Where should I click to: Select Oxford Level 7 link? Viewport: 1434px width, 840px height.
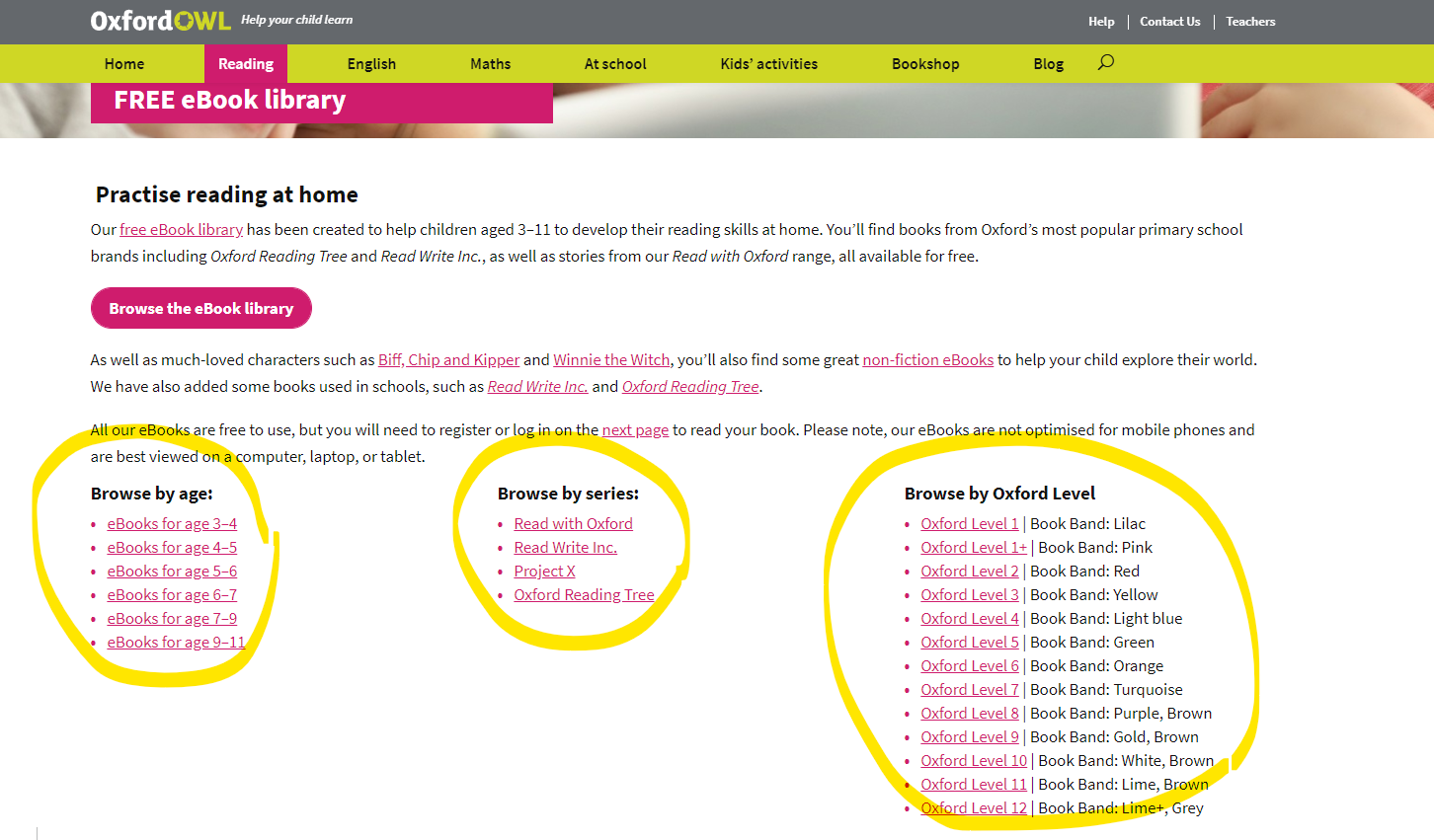[970, 689]
